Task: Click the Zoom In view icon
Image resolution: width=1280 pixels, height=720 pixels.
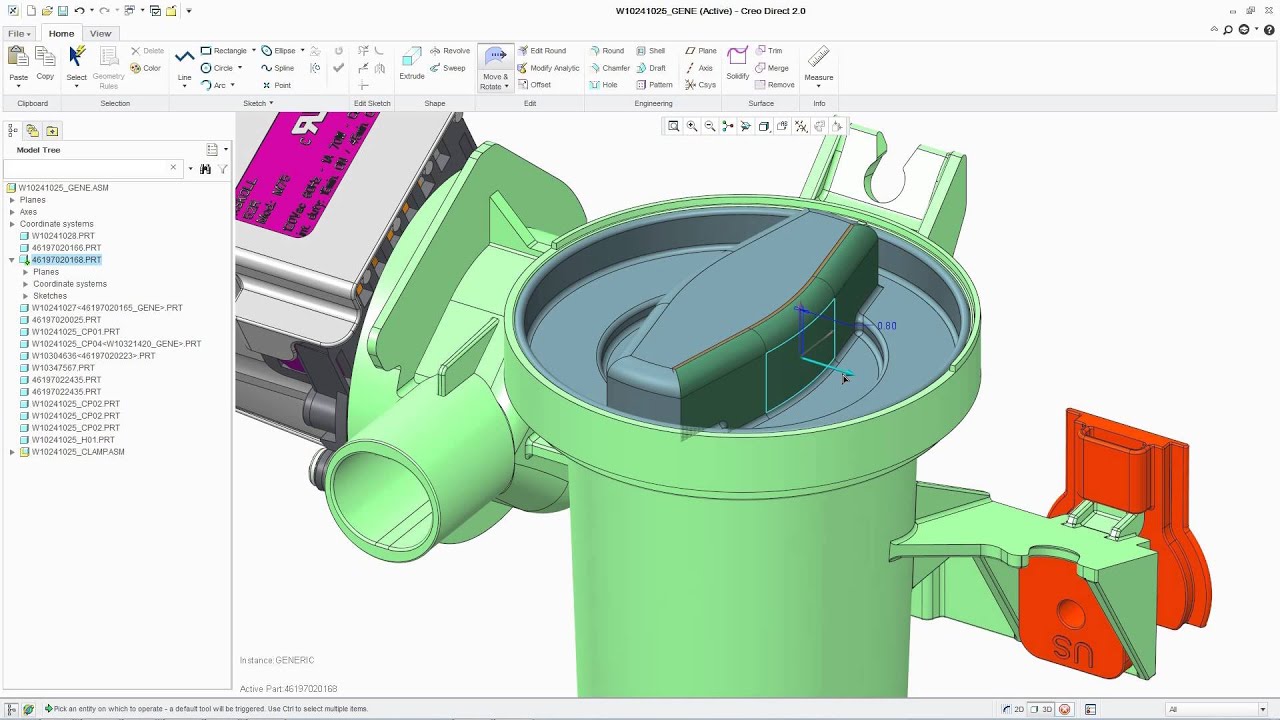Action: tap(692, 126)
